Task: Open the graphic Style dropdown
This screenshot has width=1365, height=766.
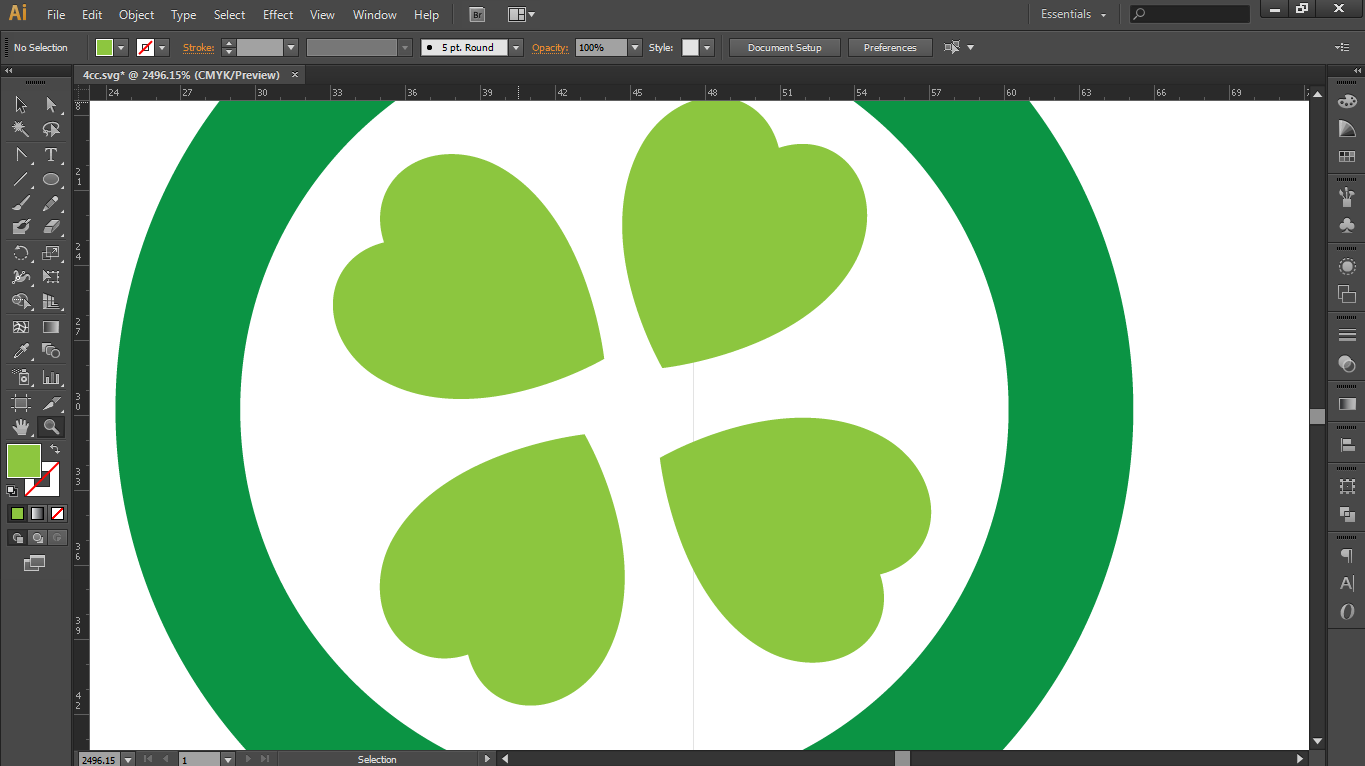Action: [707, 47]
